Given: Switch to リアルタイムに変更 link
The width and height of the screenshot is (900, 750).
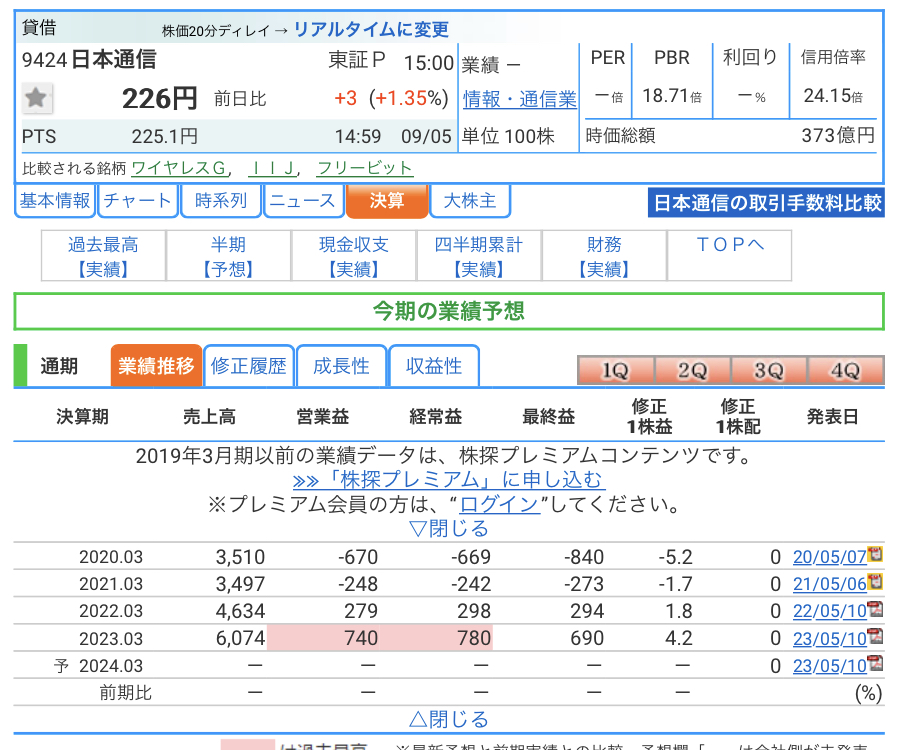Looking at the screenshot, I should pos(371,29).
